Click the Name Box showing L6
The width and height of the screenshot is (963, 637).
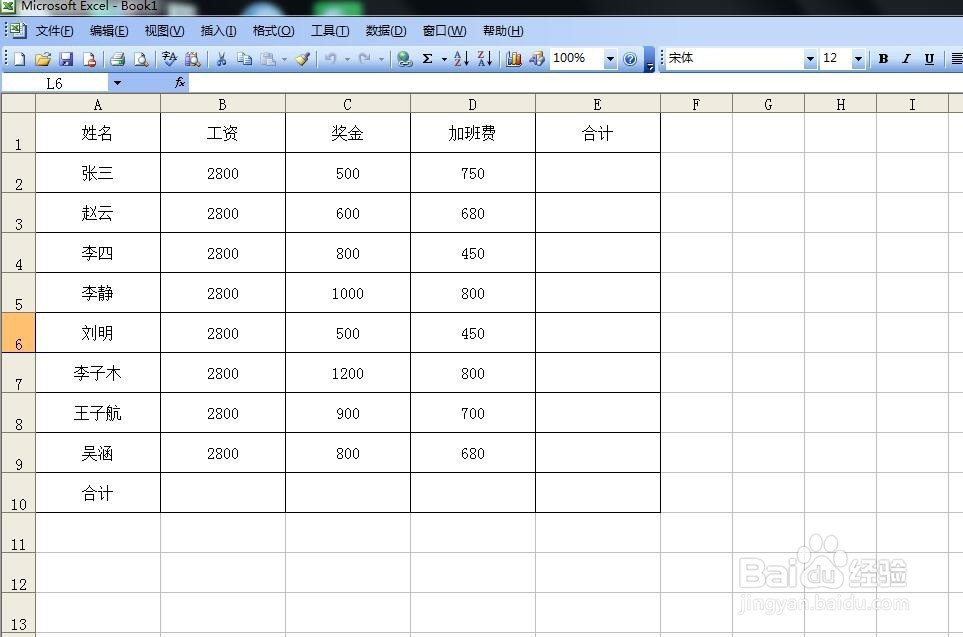click(55, 83)
